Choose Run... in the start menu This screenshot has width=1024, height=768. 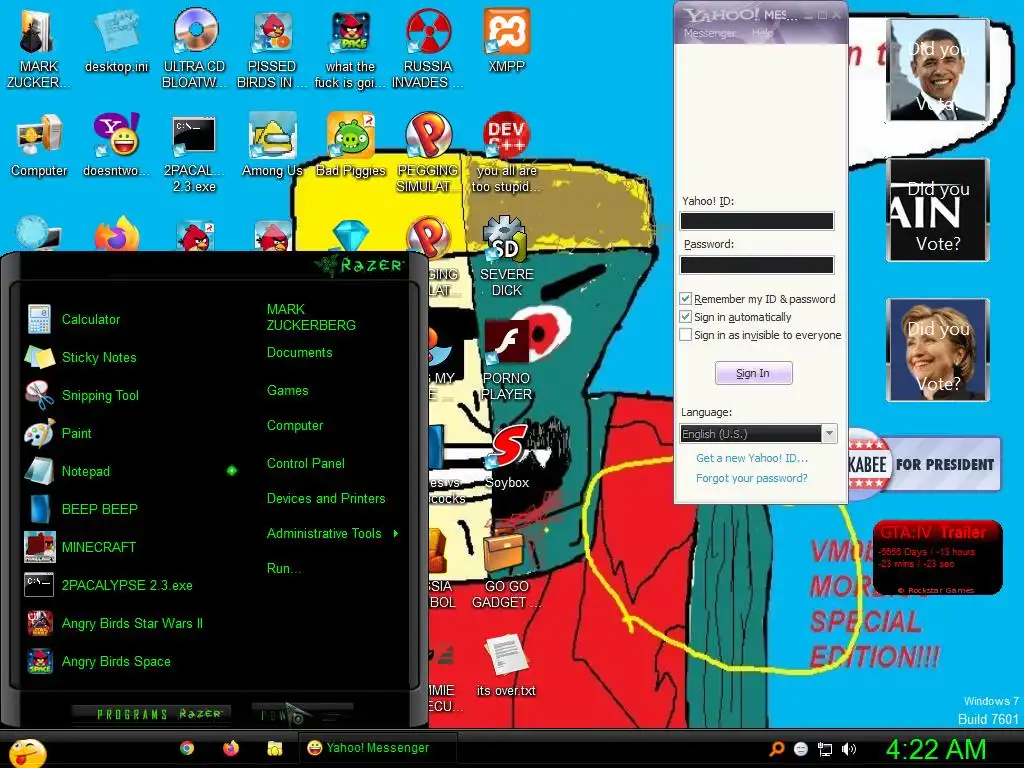(x=283, y=568)
